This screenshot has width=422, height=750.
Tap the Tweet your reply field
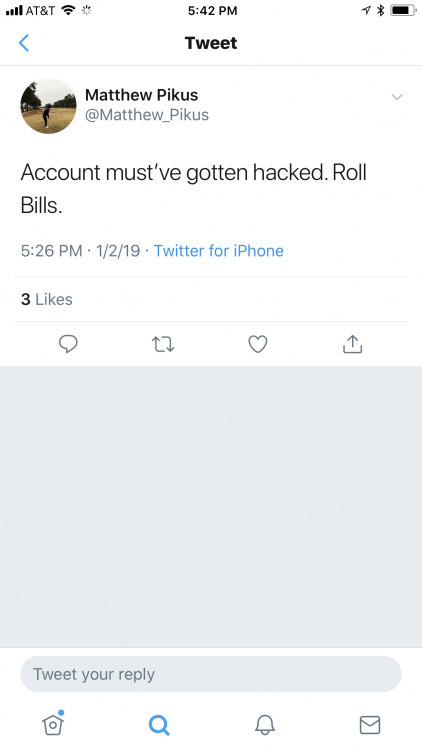coord(211,674)
